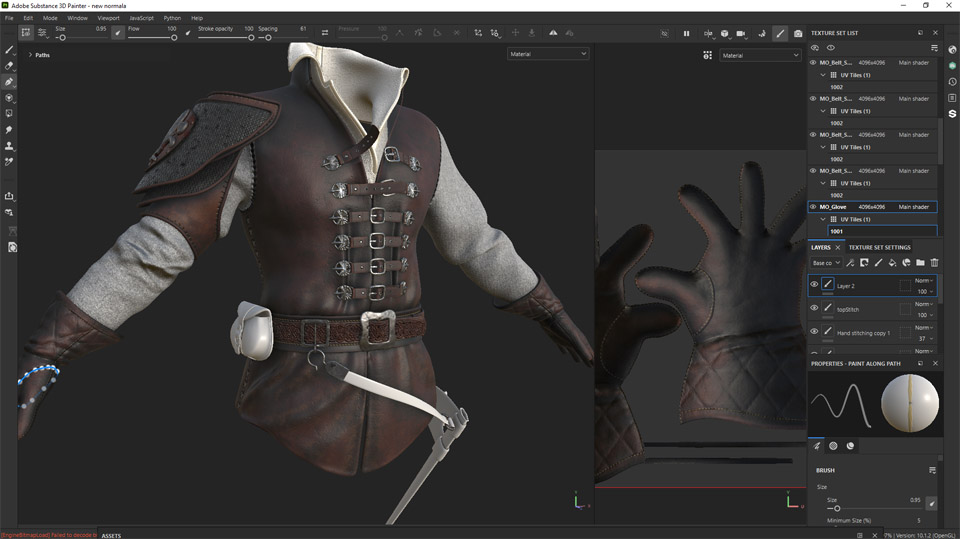960x539 pixels.
Task: Click the pause rendering icon
Action: tap(686, 33)
